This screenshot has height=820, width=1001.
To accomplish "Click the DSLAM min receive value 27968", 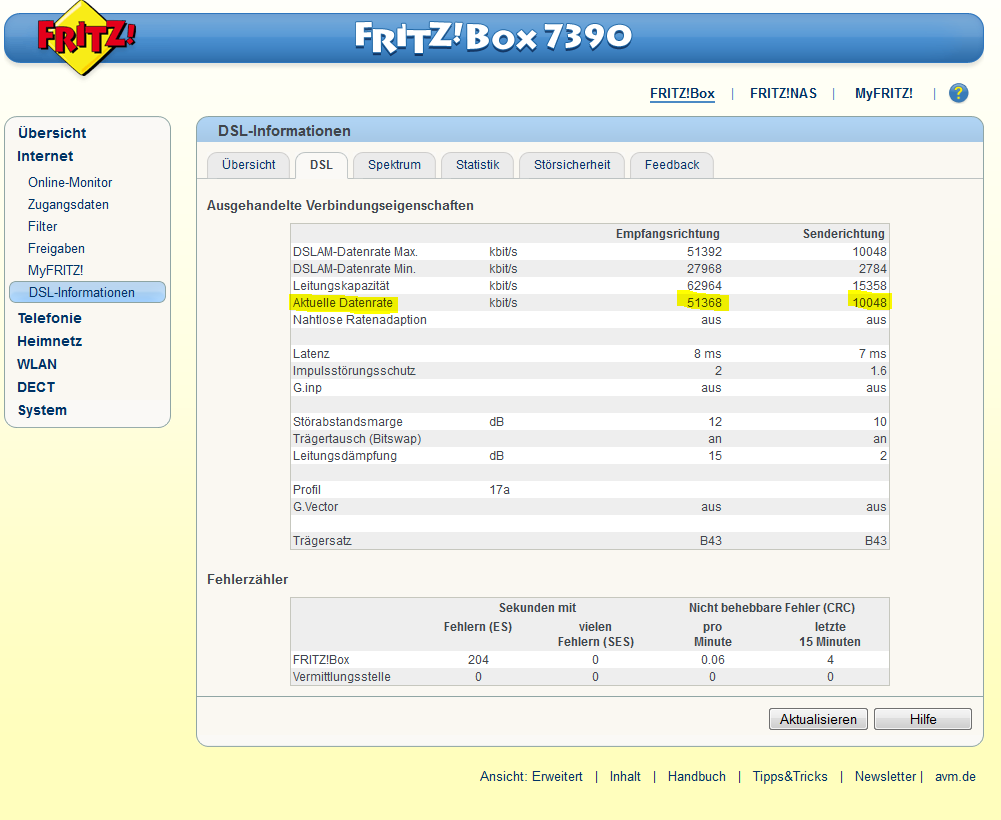I will [704, 269].
